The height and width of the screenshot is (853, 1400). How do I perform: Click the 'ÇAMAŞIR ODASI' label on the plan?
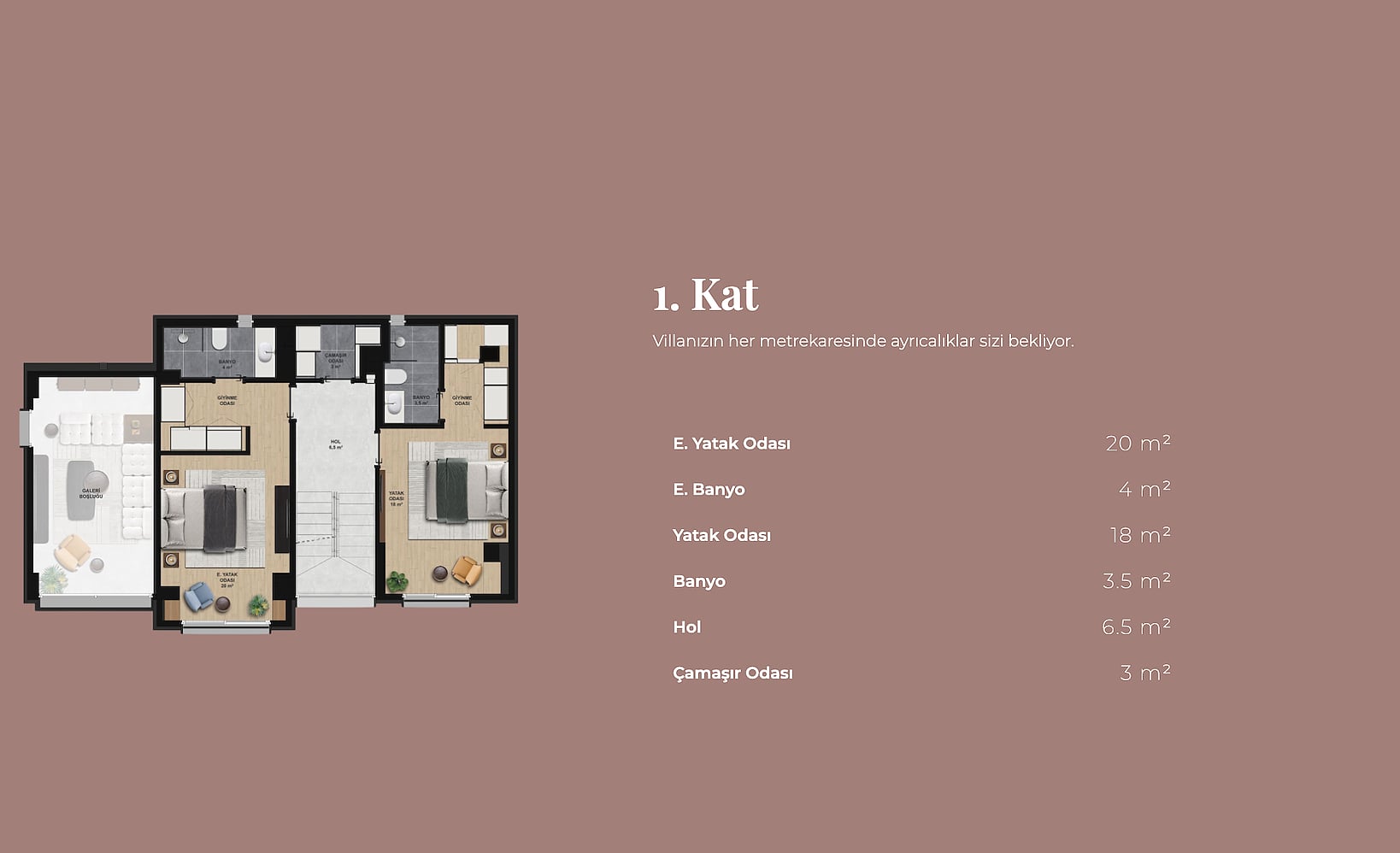click(335, 360)
